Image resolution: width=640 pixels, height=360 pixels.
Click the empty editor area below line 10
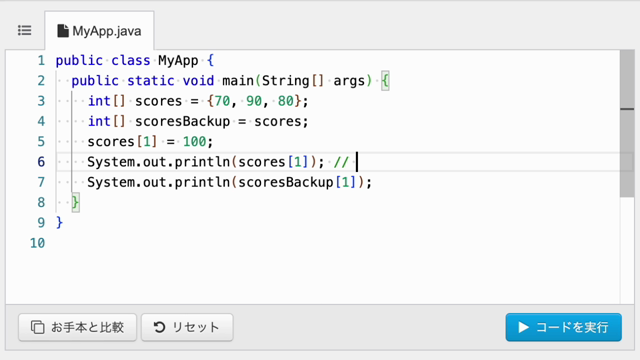point(312,278)
